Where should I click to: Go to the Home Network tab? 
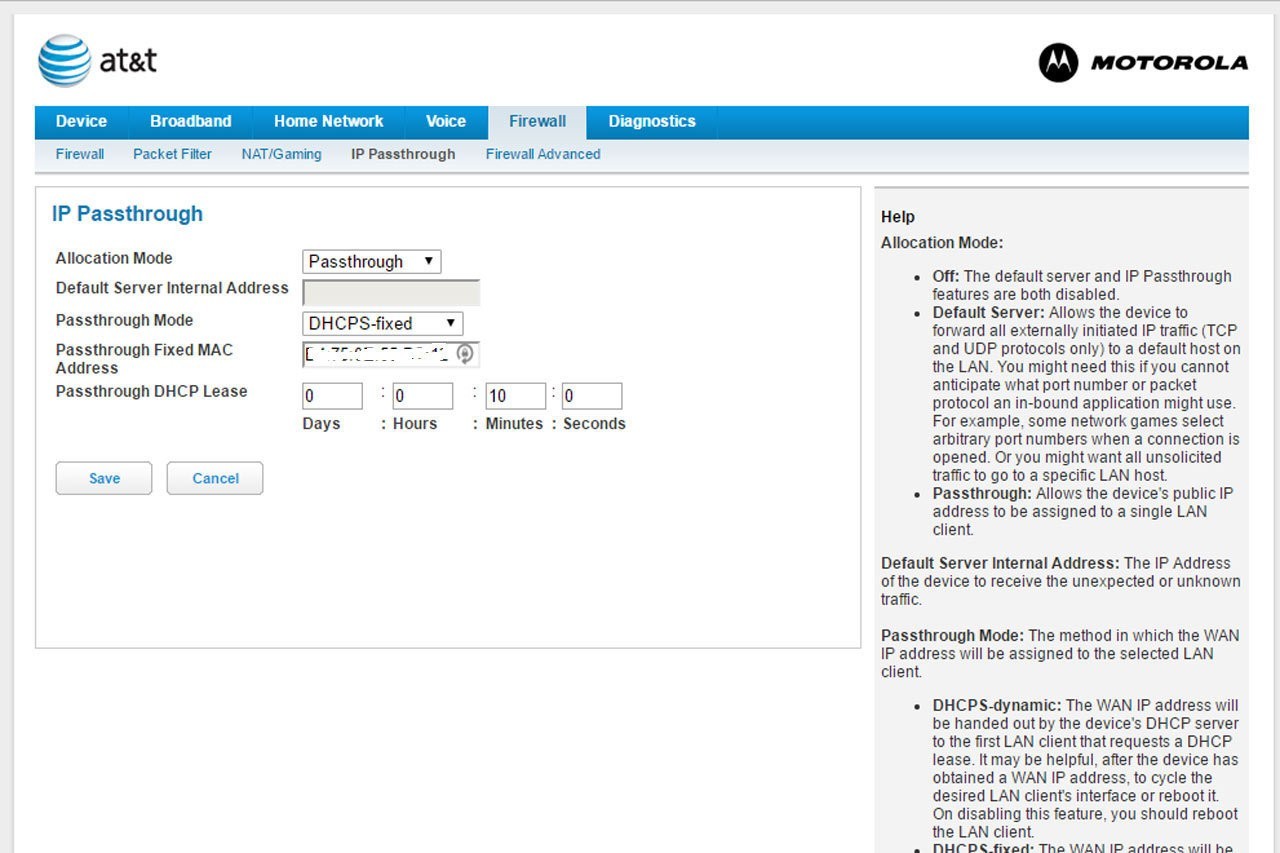[328, 122]
